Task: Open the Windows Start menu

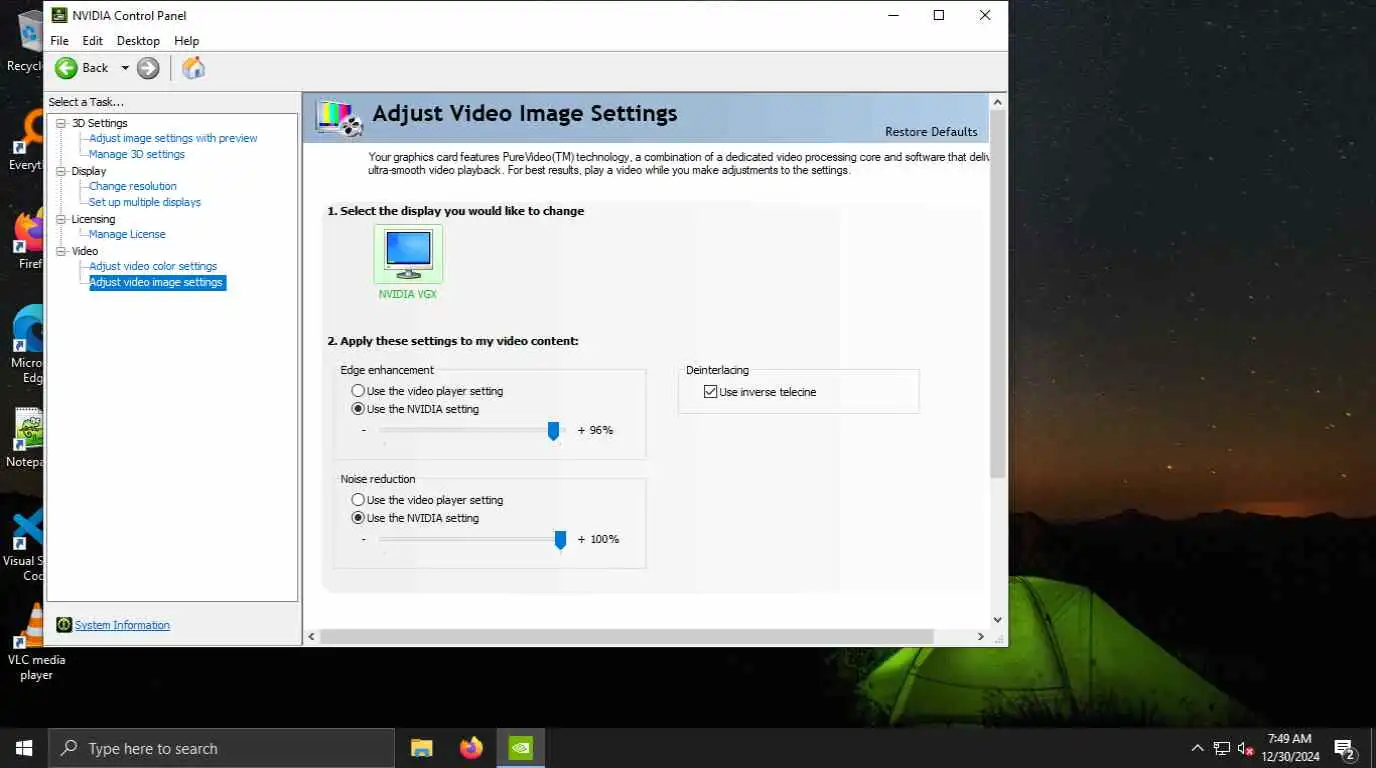Action: click(x=24, y=748)
